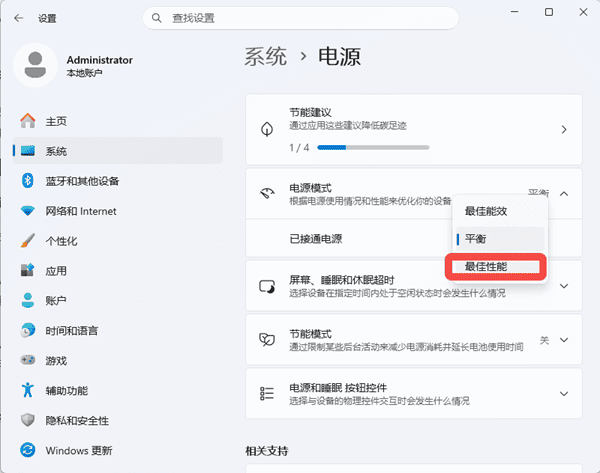Click the 应用 apps icon
The height and width of the screenshot is (473, 600).
(x=28, y=270)
